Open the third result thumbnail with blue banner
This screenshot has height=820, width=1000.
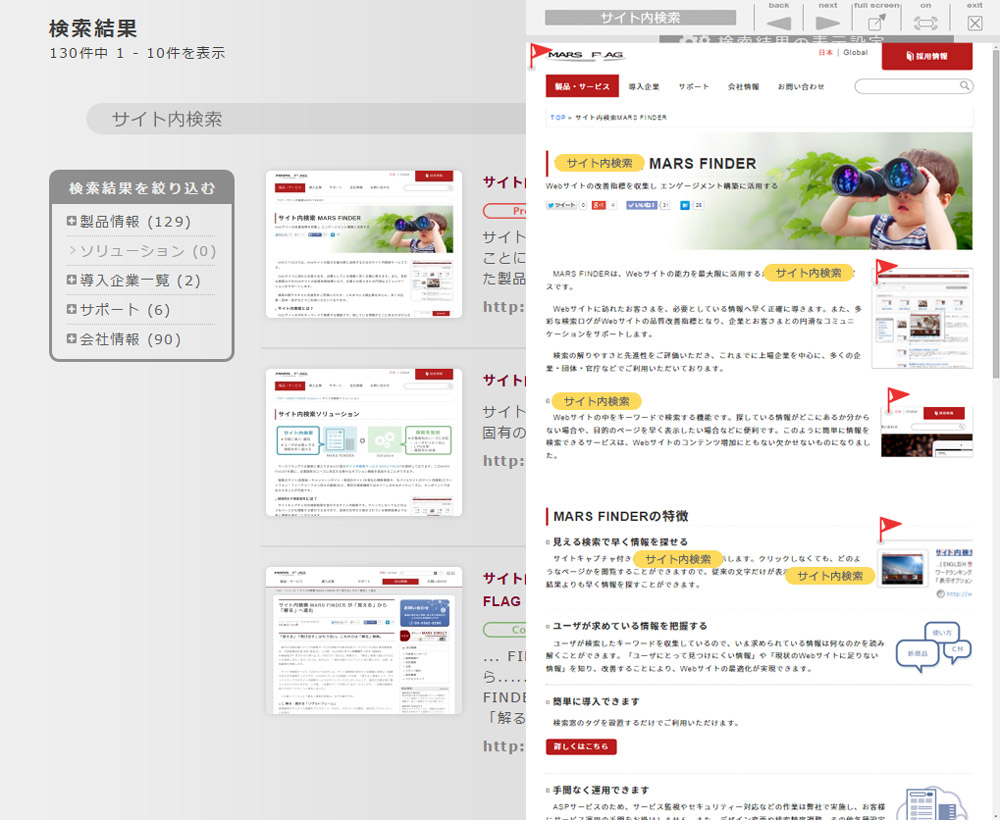coord(364,641)
